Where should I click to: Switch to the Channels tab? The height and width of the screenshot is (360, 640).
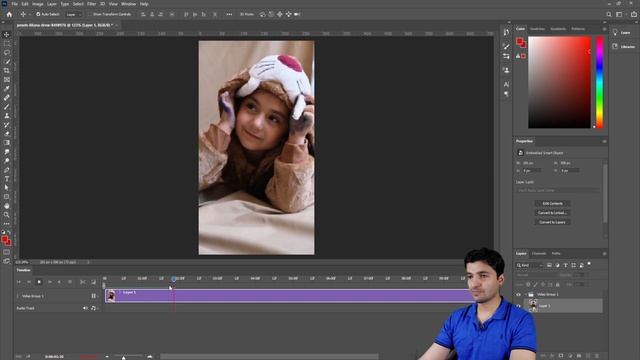[x=539, y=253]
